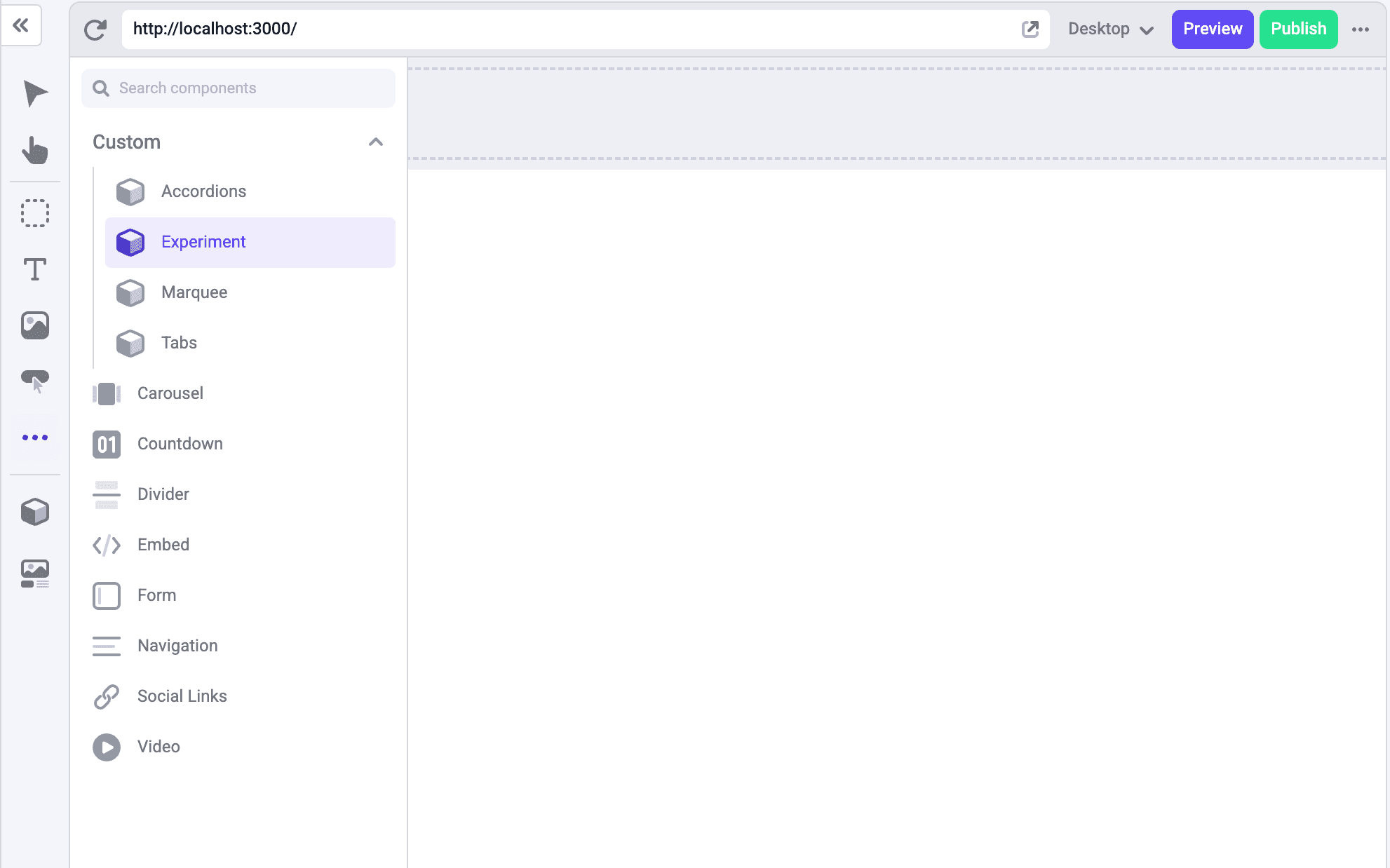Activate the hand interaction tool
The height and width of the screenshot is (868, 1390).
(x=34, y=151)
